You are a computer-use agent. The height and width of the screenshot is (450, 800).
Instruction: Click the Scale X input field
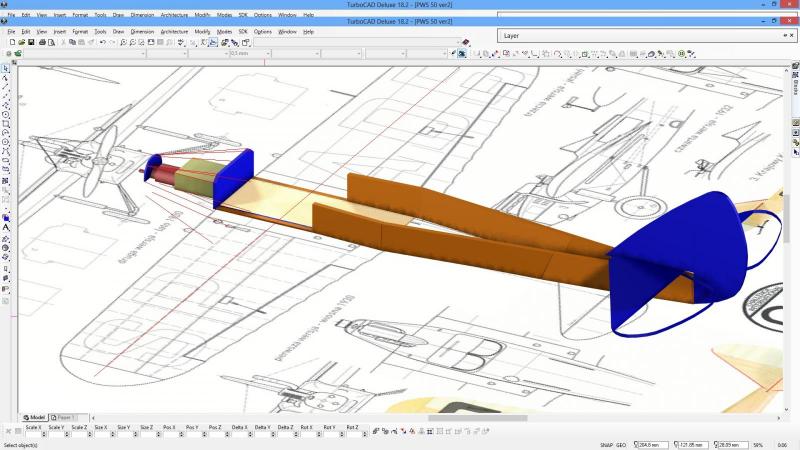point(35,434)
